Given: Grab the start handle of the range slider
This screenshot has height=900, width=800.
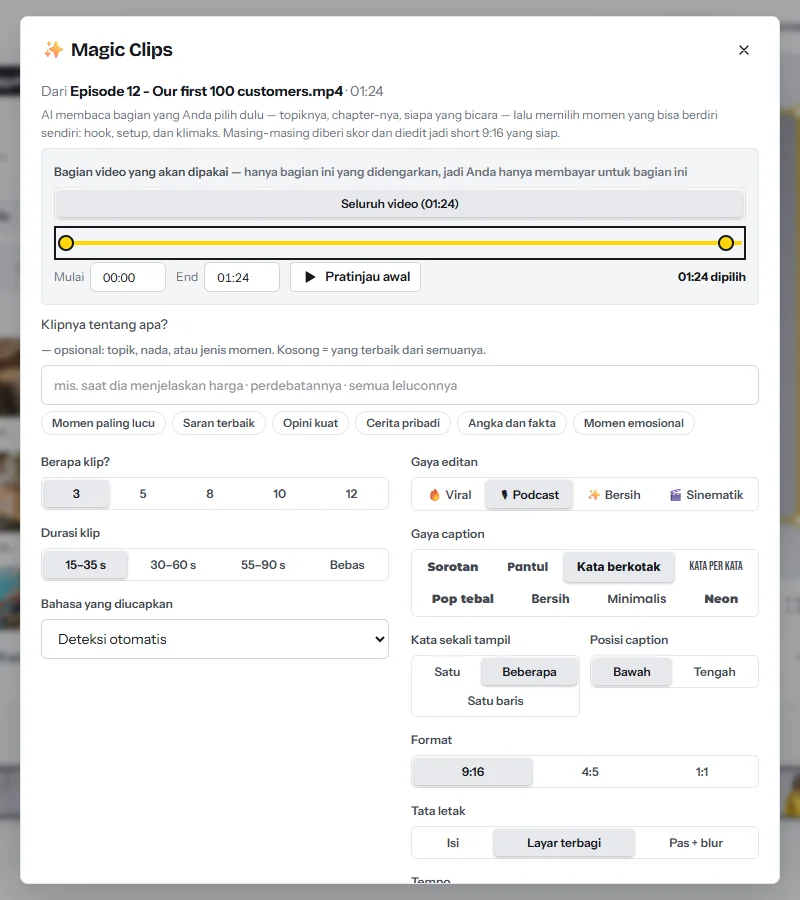Looking at the screenshot, I should (67, 243).
